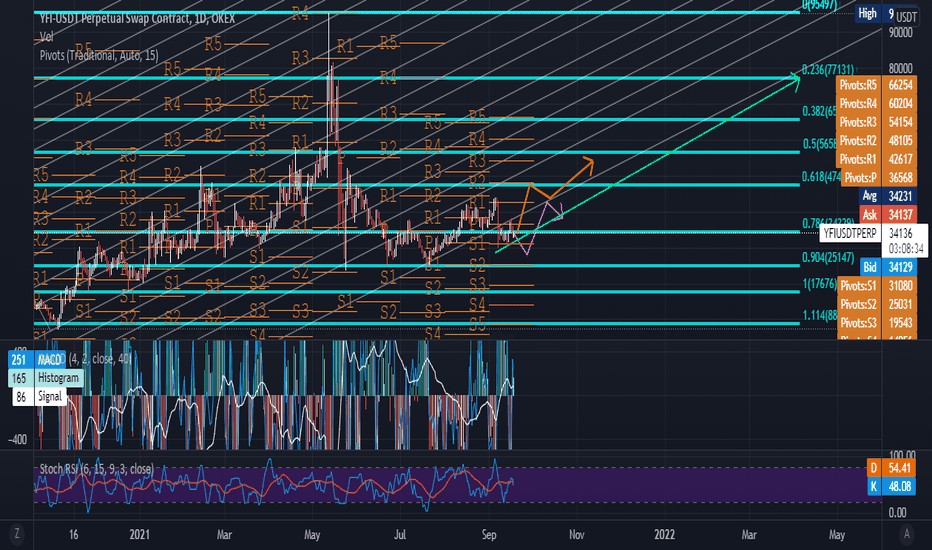
Task: Click the Signal legend label
Action: (50, 396)
